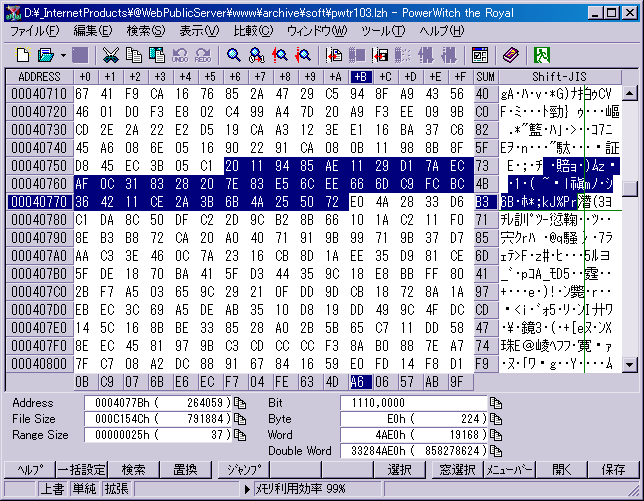Click the ADDRESS column header
The height and width of the screenshot is (501, 644).
click(x=39, y=77)
